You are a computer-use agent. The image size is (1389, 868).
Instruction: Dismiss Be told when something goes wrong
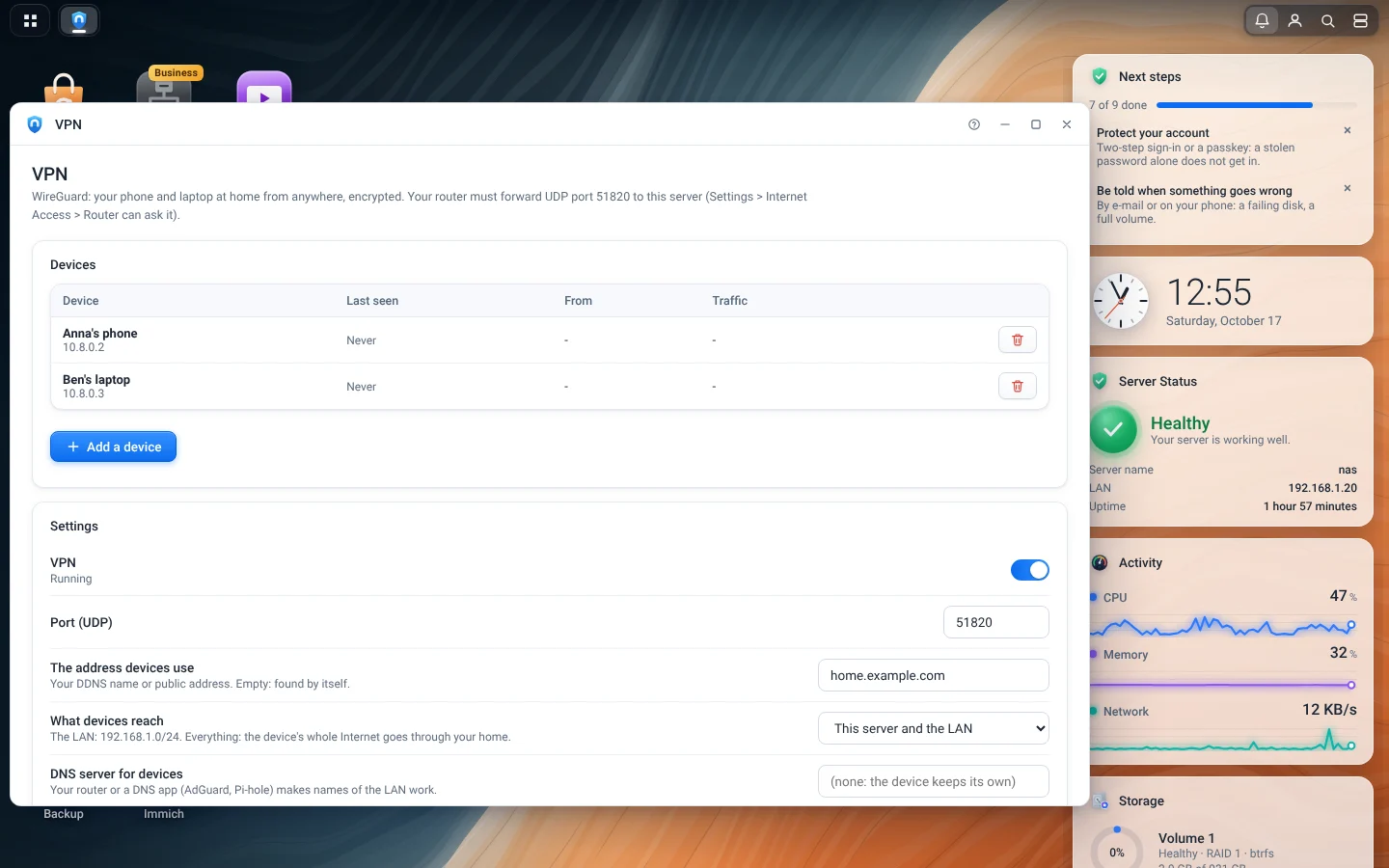pos(1348,188)
